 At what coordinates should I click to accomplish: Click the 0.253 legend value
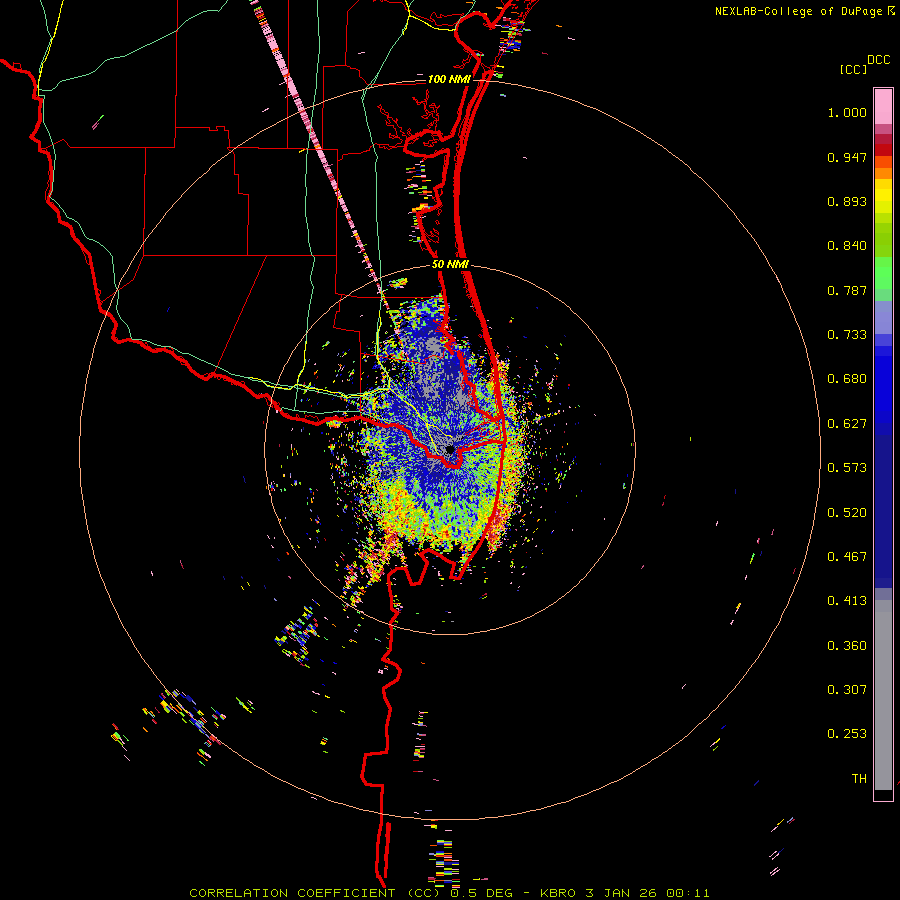click(x=847, y=734)
